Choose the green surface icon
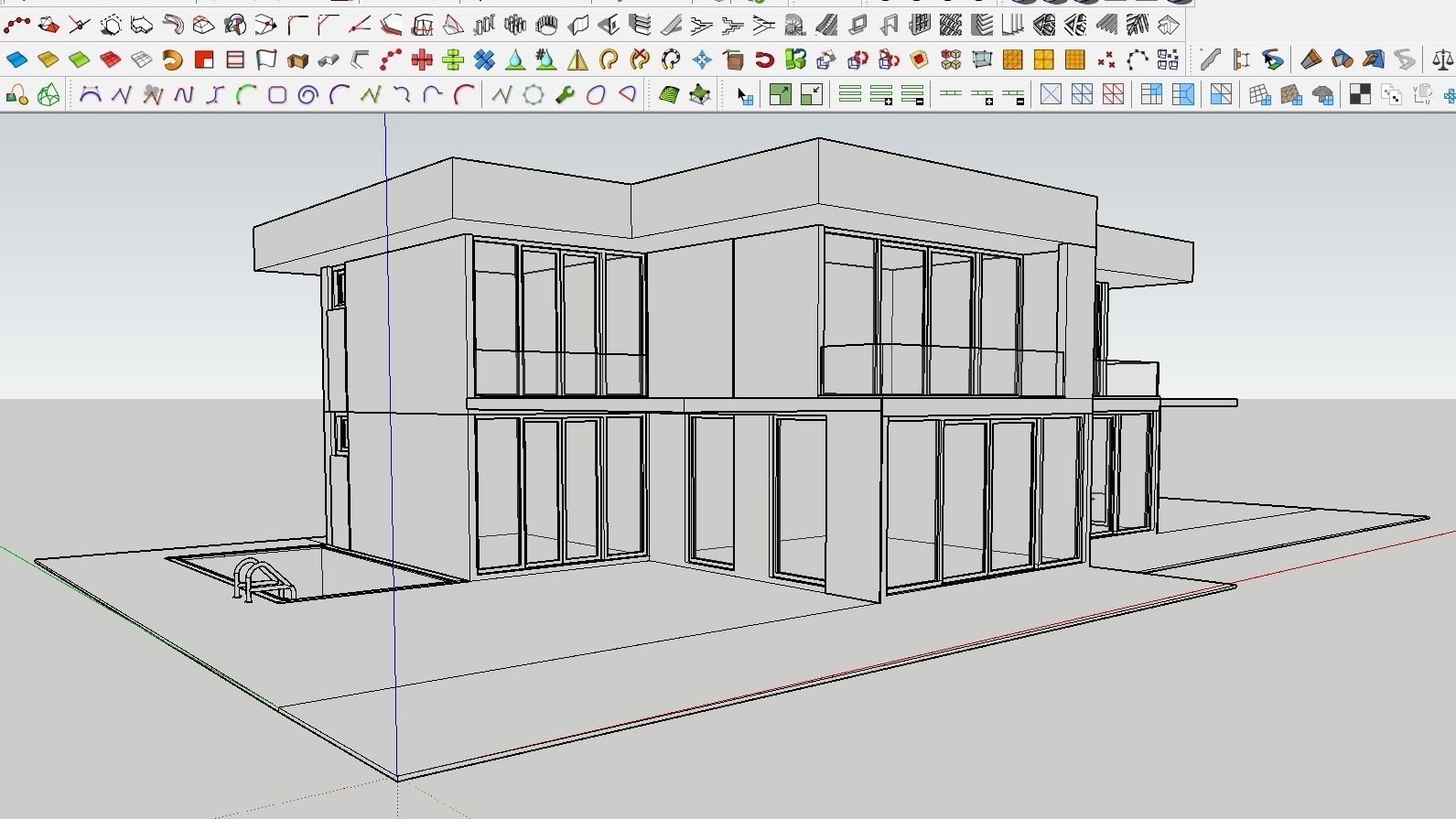 (79, 60)
